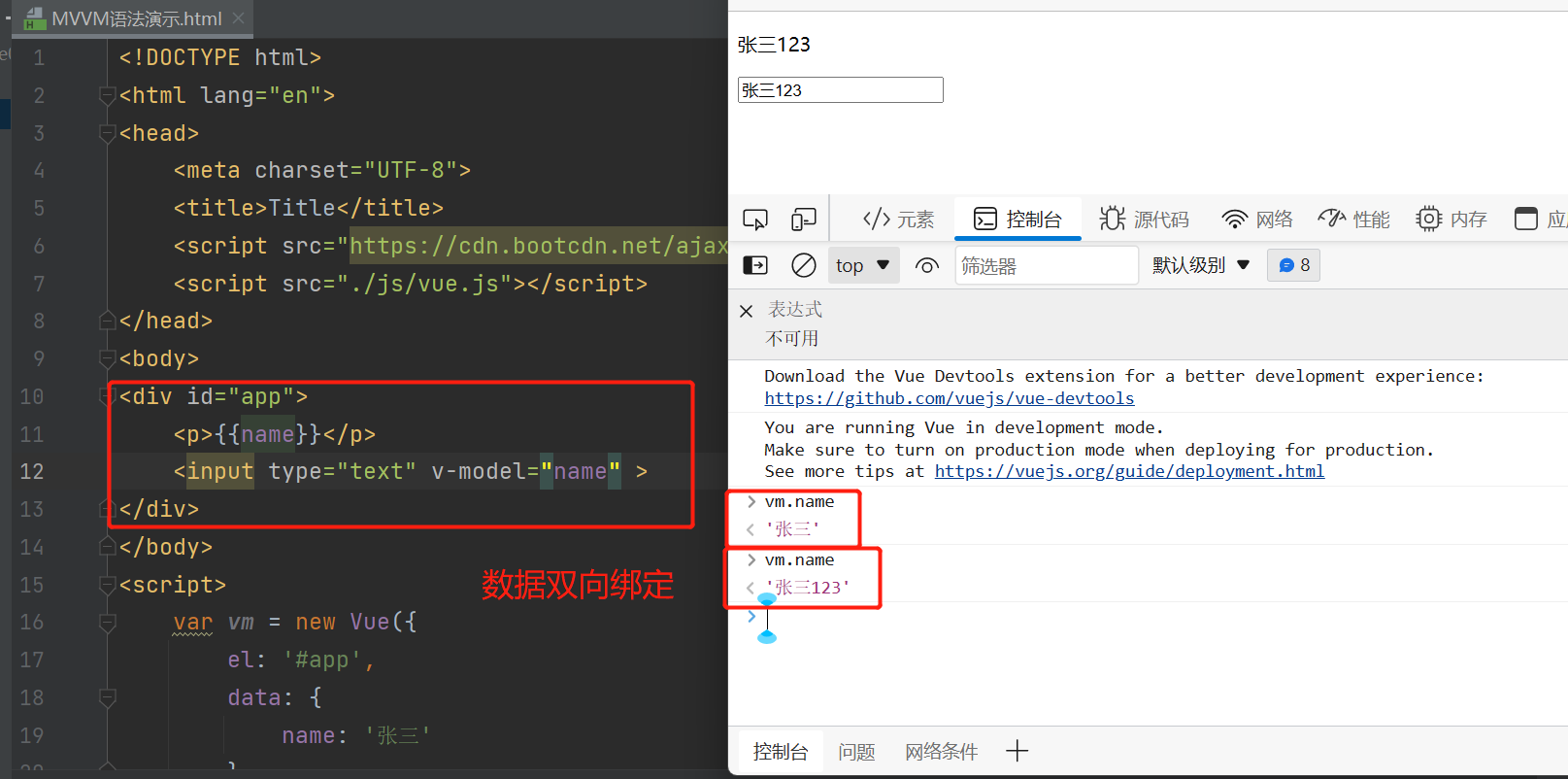1568x779 pixels.
Task: Click the 性能 tab's gauge icon
Action: click(1331, 218)
